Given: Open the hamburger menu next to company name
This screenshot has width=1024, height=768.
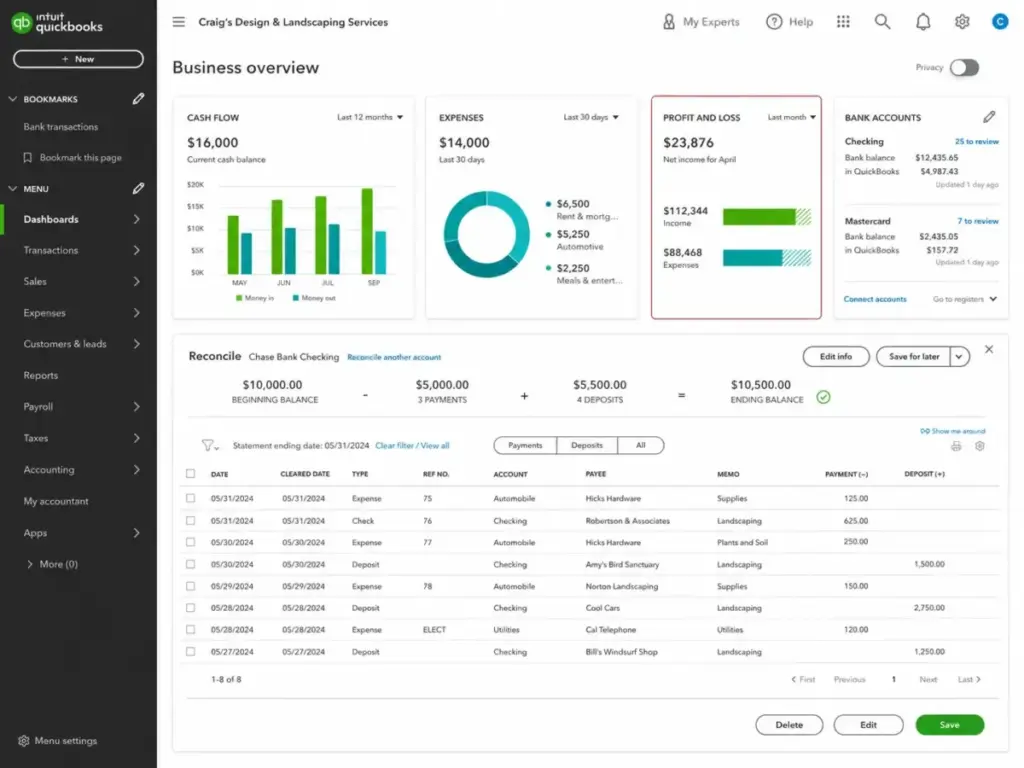Looking at the screenshot, I should [178, 22].
